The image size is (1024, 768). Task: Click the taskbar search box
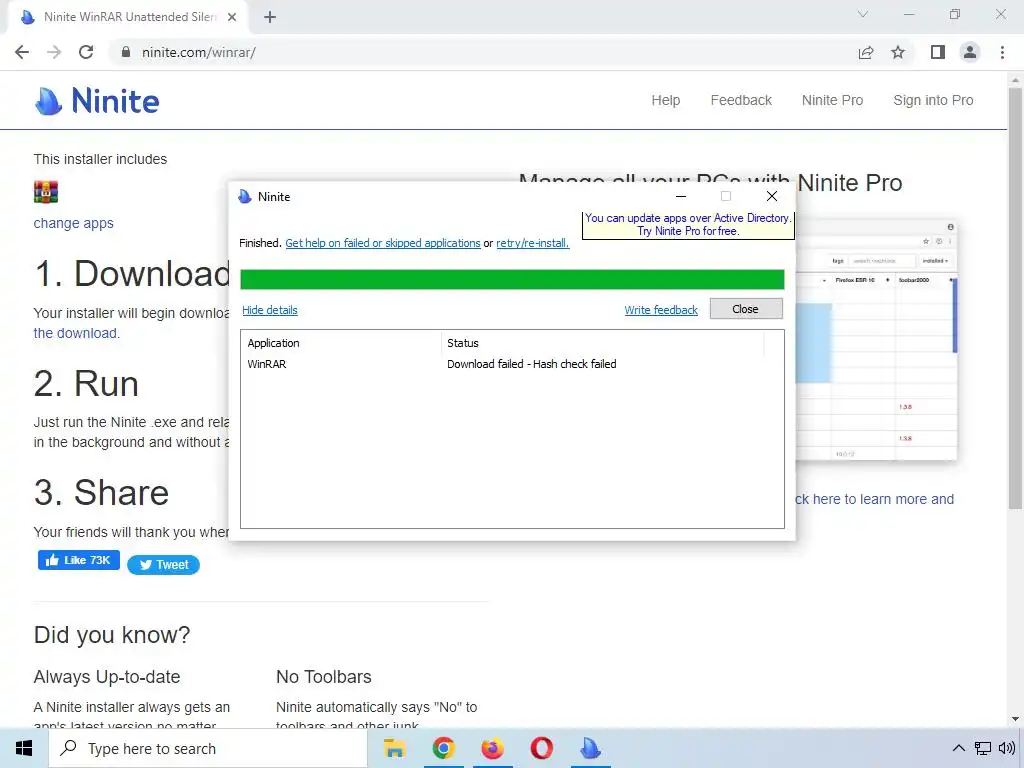coord(208,748)
